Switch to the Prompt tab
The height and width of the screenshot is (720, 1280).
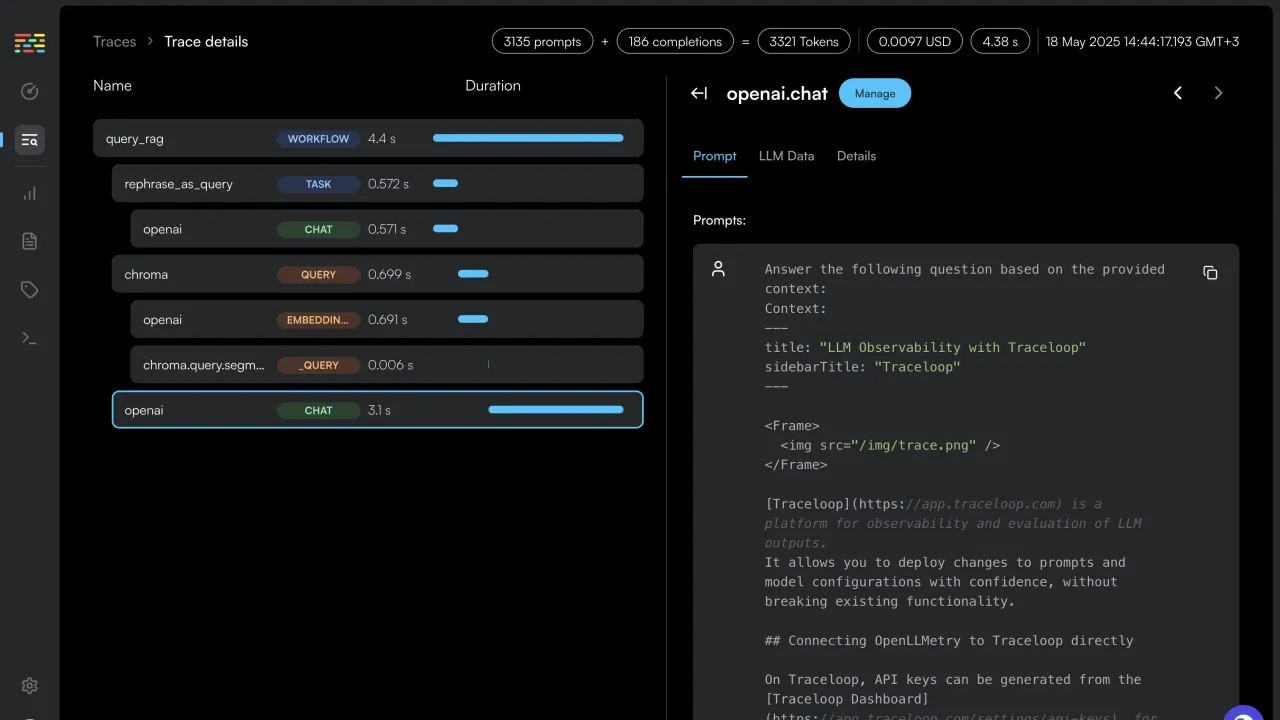tap(715, 156)
